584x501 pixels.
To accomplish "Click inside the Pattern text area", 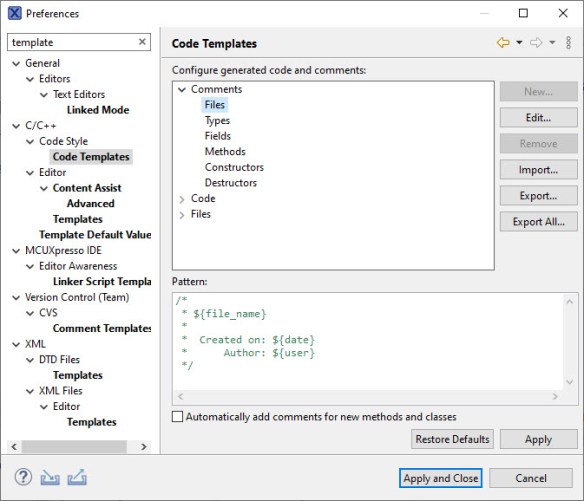I will (x=368, y=342).
